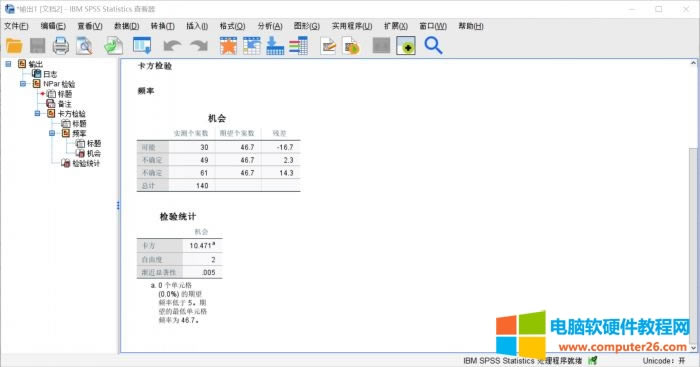This screenshot has width=700, height=367.
Task: Select 机会 in the outline tree
Action: [94, 153]
